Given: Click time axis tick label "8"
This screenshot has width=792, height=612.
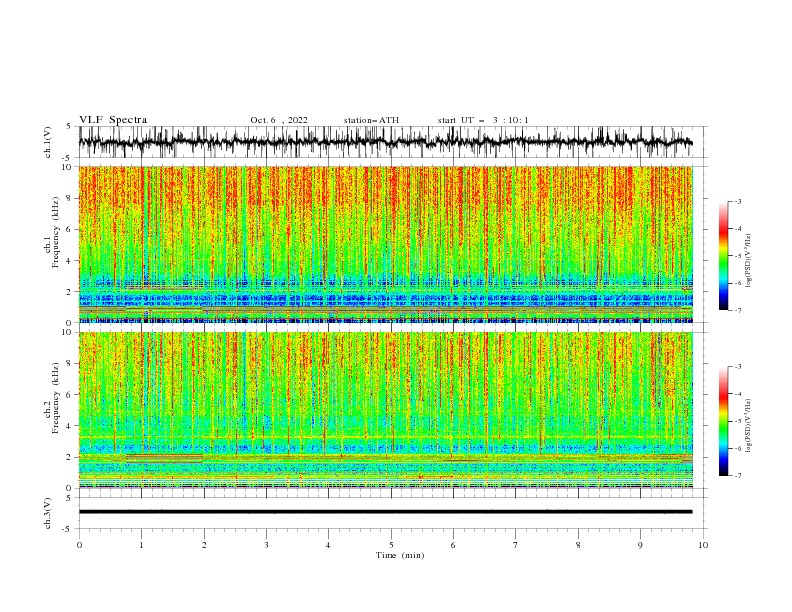Looking at the screenshot, I should (x=578, y=545).
